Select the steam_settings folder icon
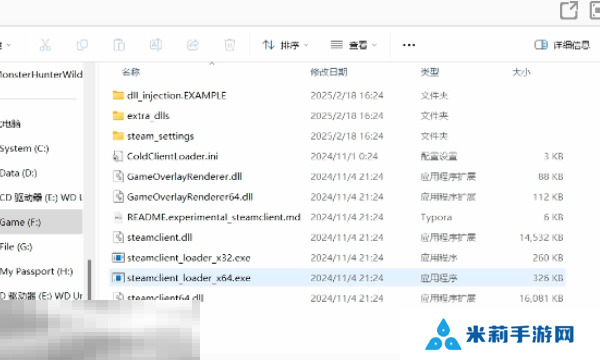The image size is (600, 360). 118,136
